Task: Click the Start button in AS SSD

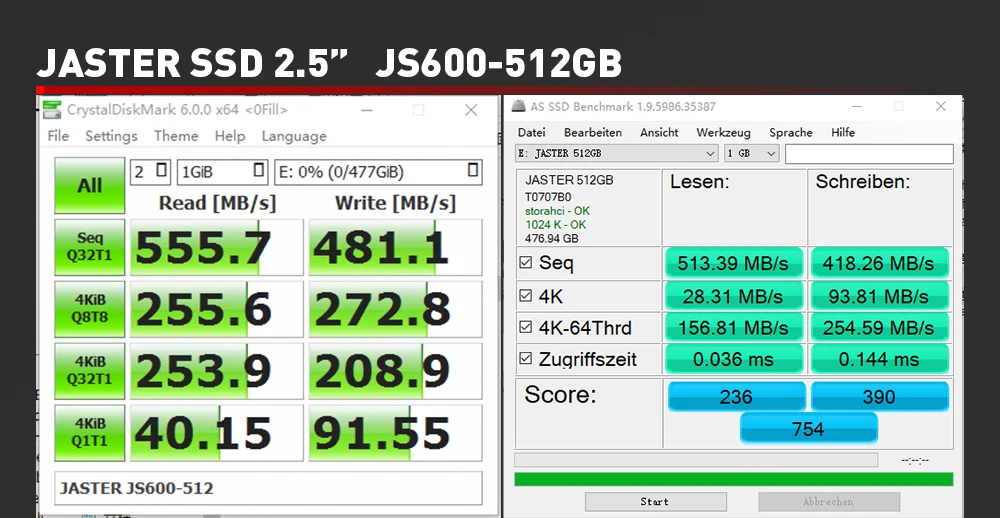Action: (654, 501)
